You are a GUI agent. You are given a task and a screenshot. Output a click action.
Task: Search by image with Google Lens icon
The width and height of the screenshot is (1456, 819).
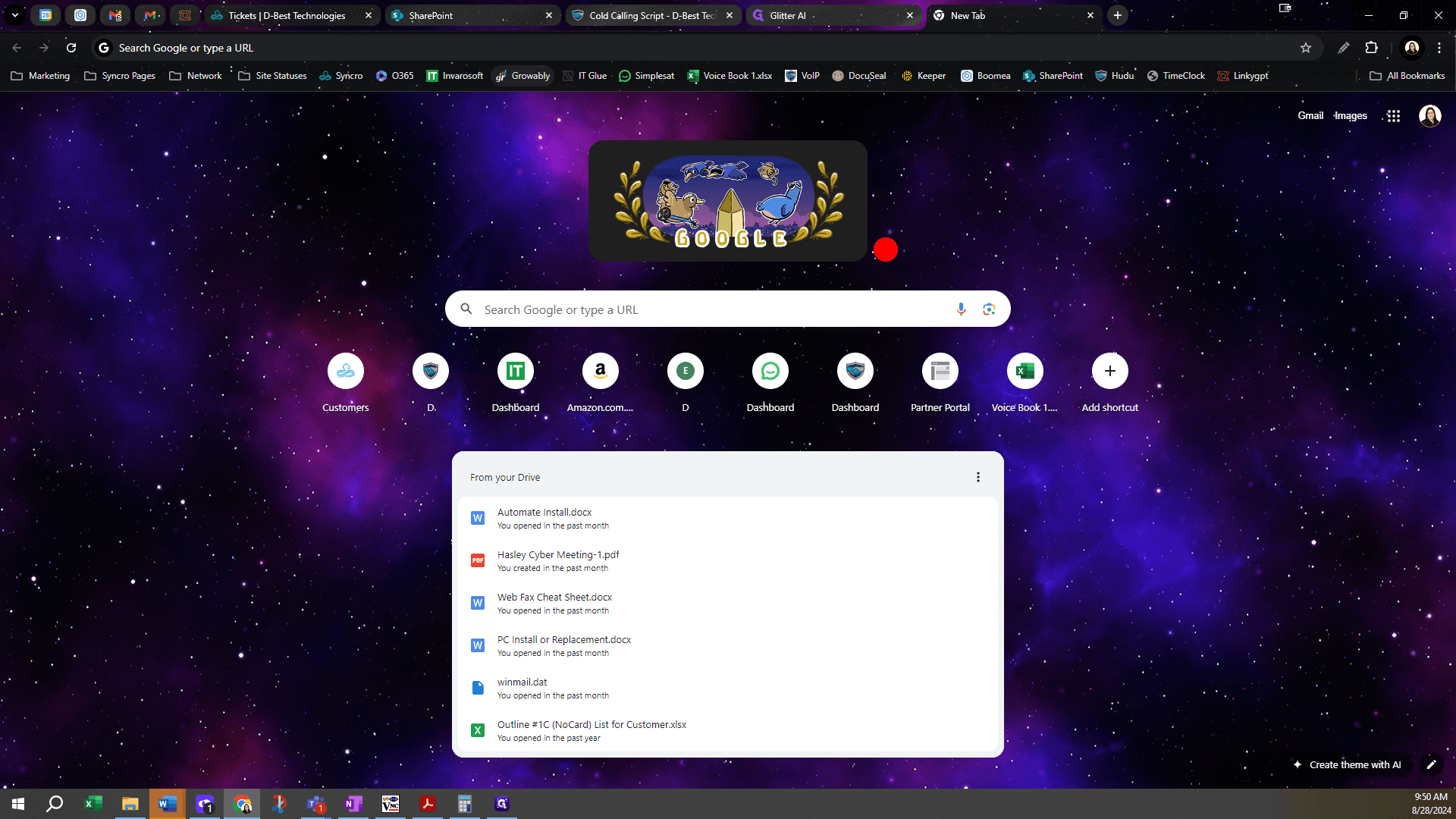[x=989, y=309]
